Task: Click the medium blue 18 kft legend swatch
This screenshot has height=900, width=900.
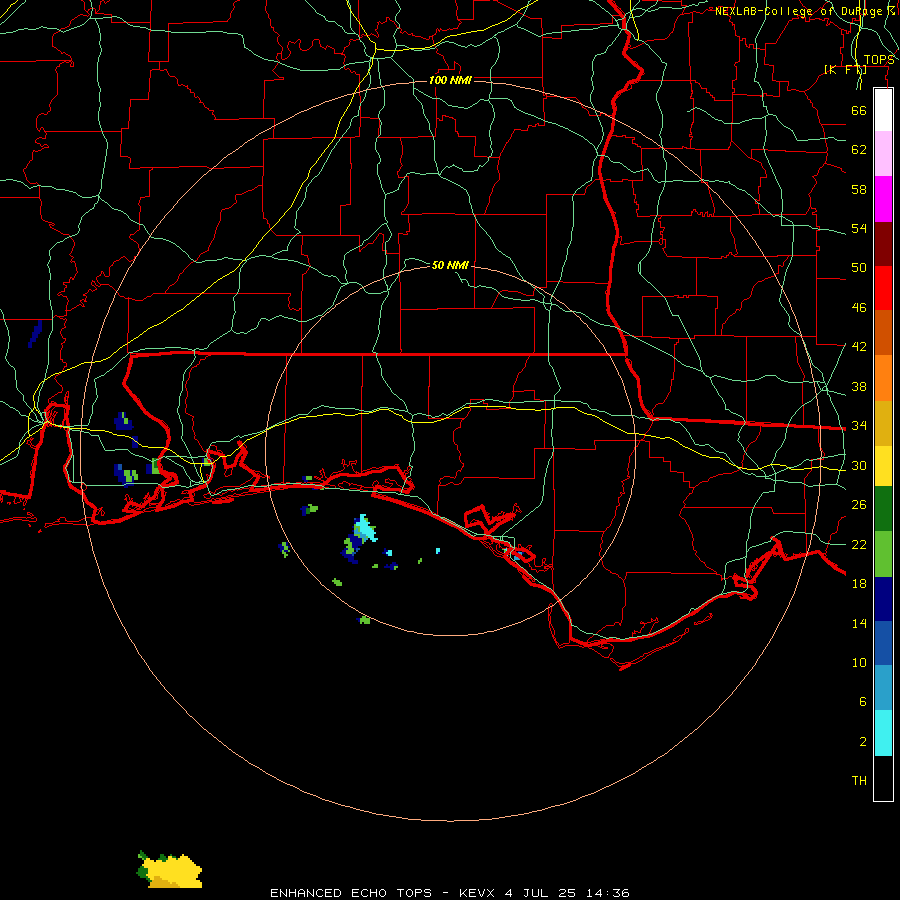Action: 883,643
